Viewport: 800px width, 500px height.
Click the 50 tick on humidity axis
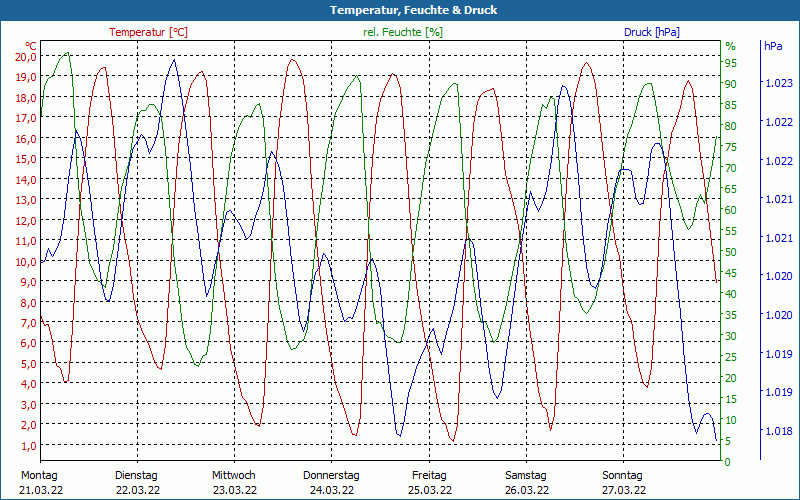tap(730, 252)
